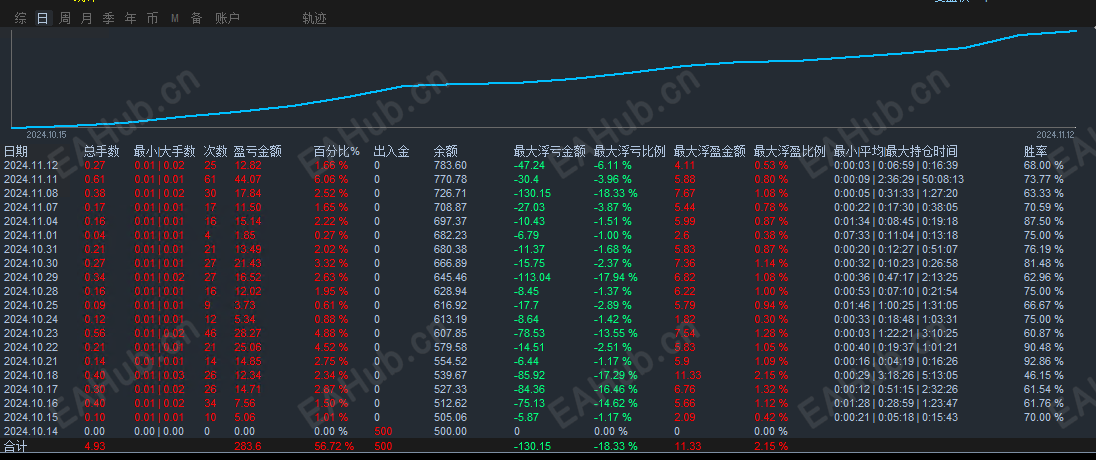Viewport: 1096px width, 460px height.
Task: Select the 最大浮盈比例 column header
Action: [790, 151]
